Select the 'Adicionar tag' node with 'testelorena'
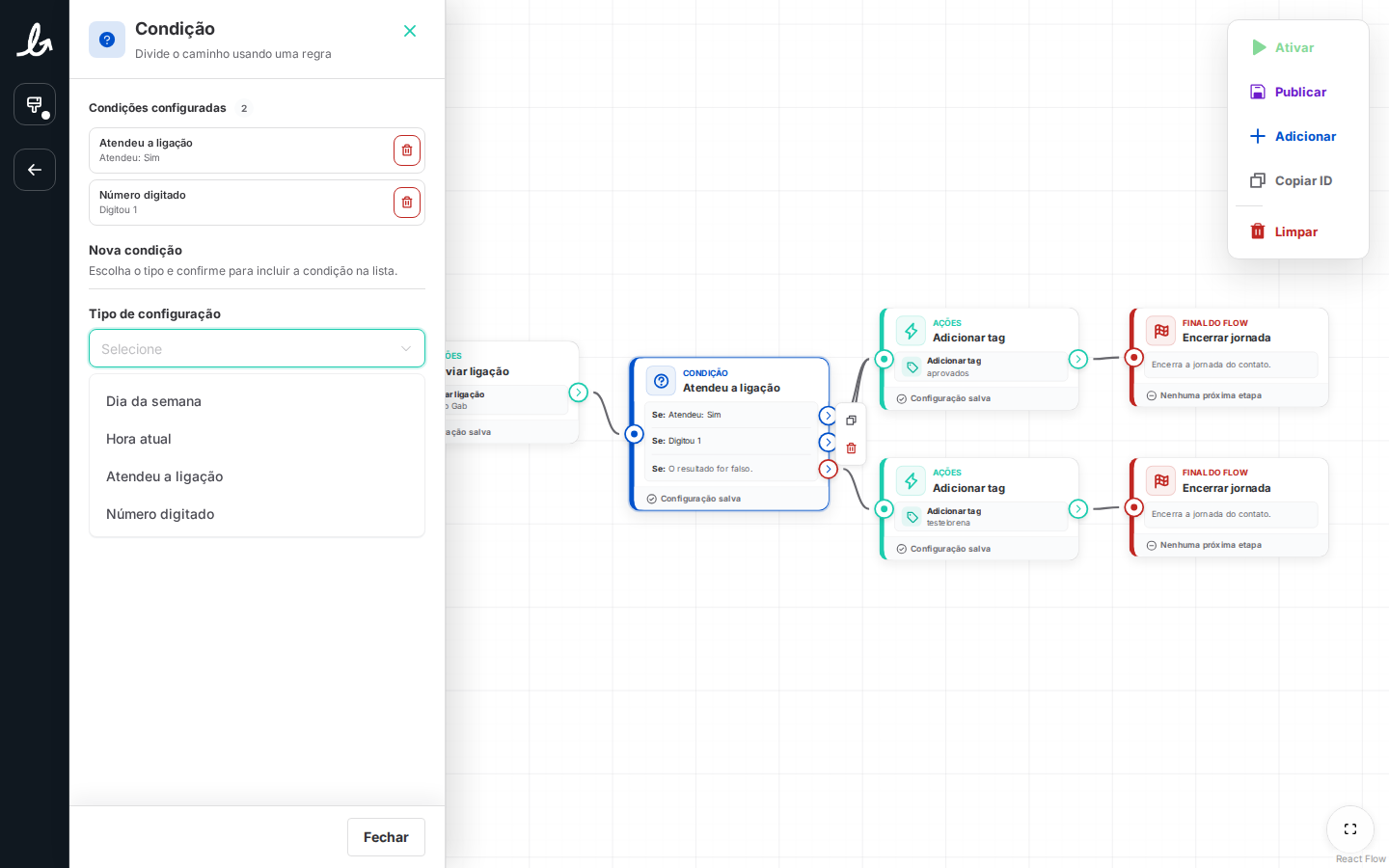This screenshot has height=868, width=1389. coord(979,509)
